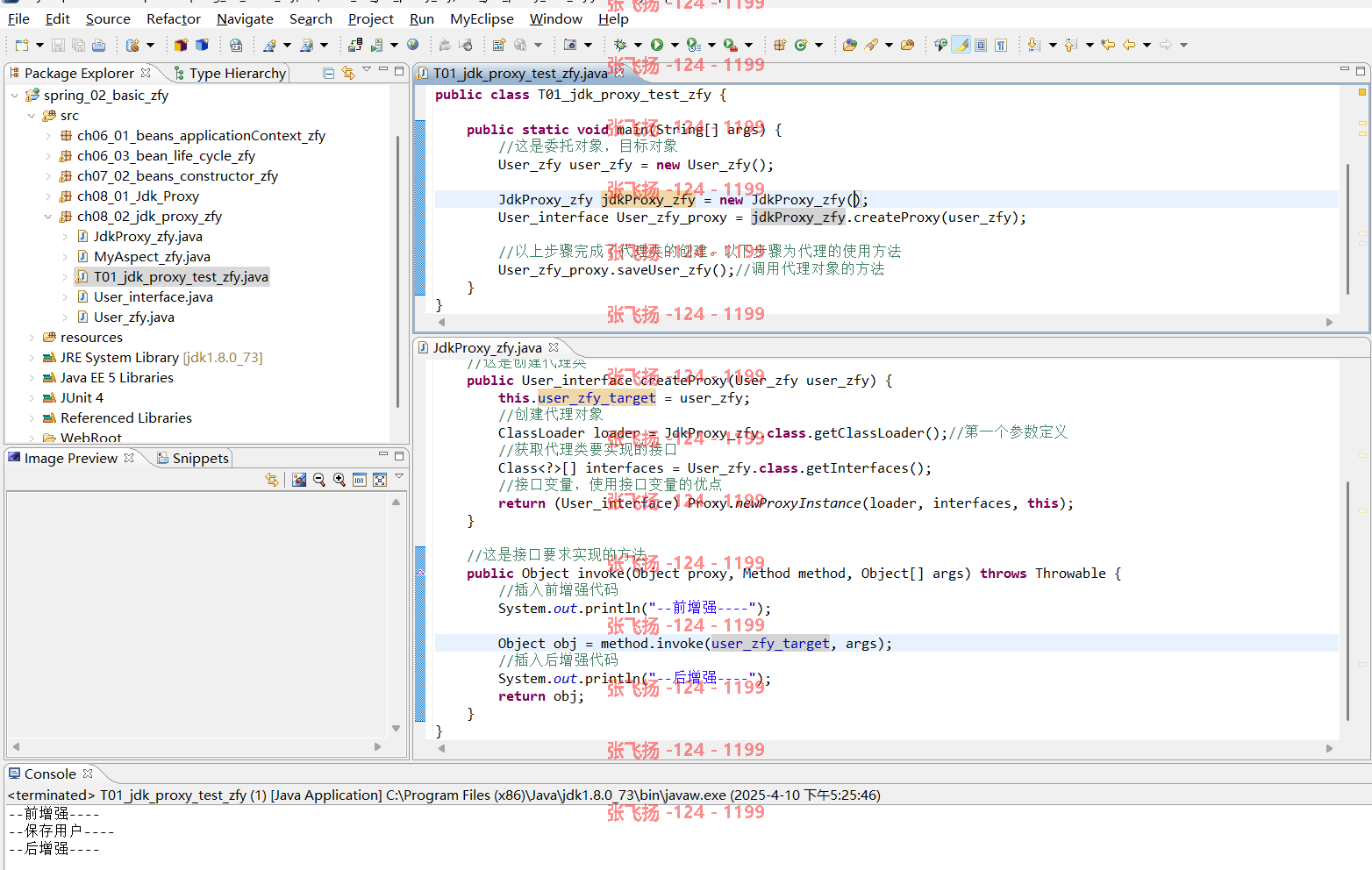Select User_zfy.java in the tree
Image resolution: width=1372 pixels, height=870 pixels.
(134, 317)
